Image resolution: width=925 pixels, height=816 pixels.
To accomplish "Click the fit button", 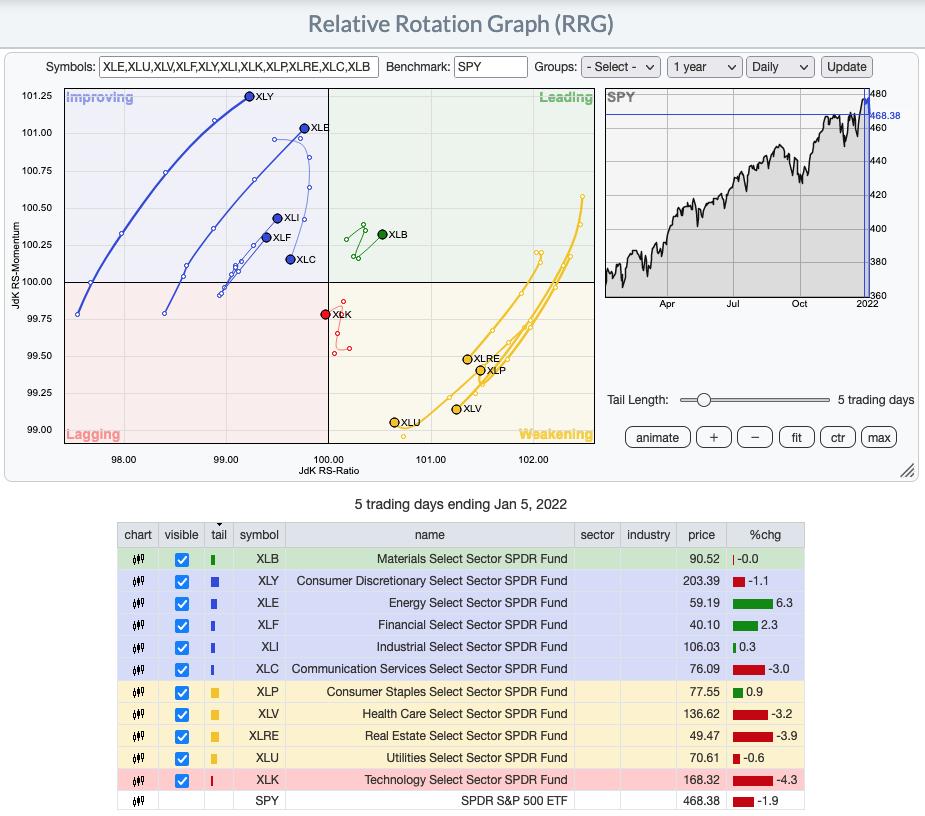I will click(x=796, y=438).
